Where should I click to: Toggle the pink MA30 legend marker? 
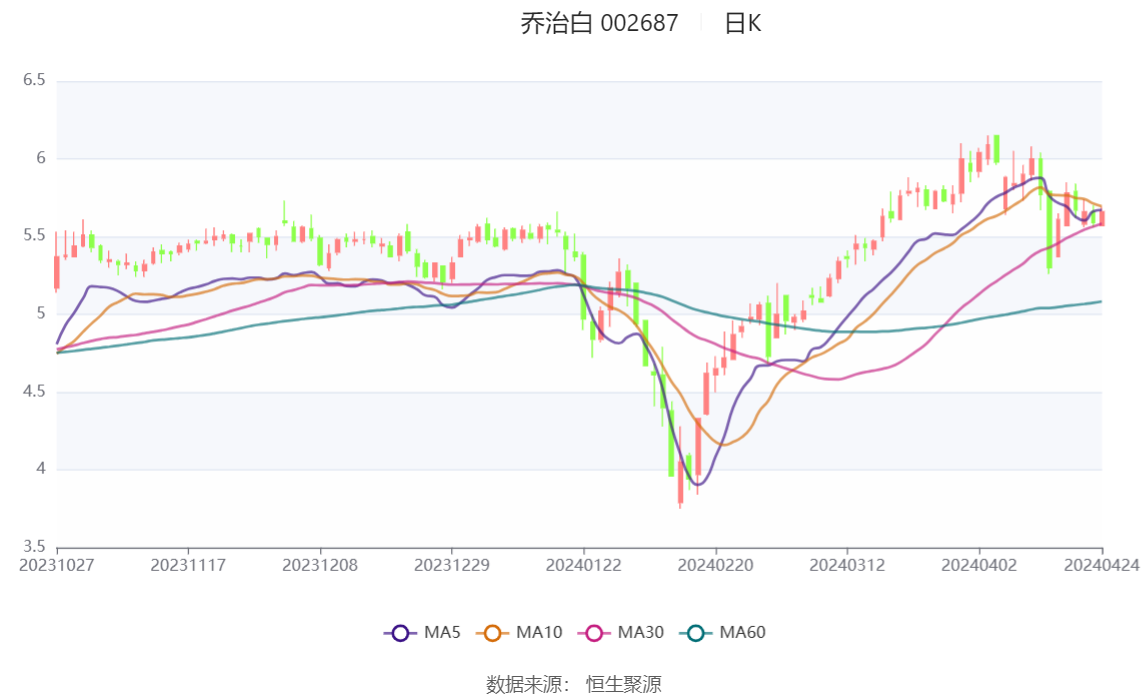(594, 633)
